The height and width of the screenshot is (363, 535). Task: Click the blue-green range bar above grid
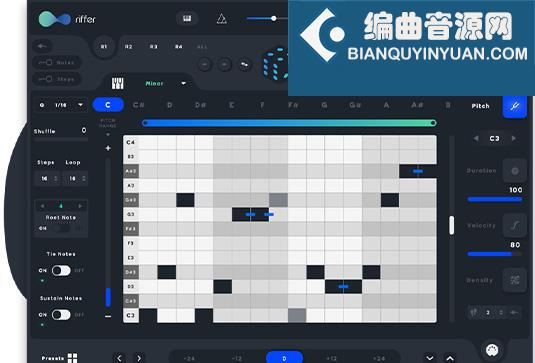coord(289,123)
